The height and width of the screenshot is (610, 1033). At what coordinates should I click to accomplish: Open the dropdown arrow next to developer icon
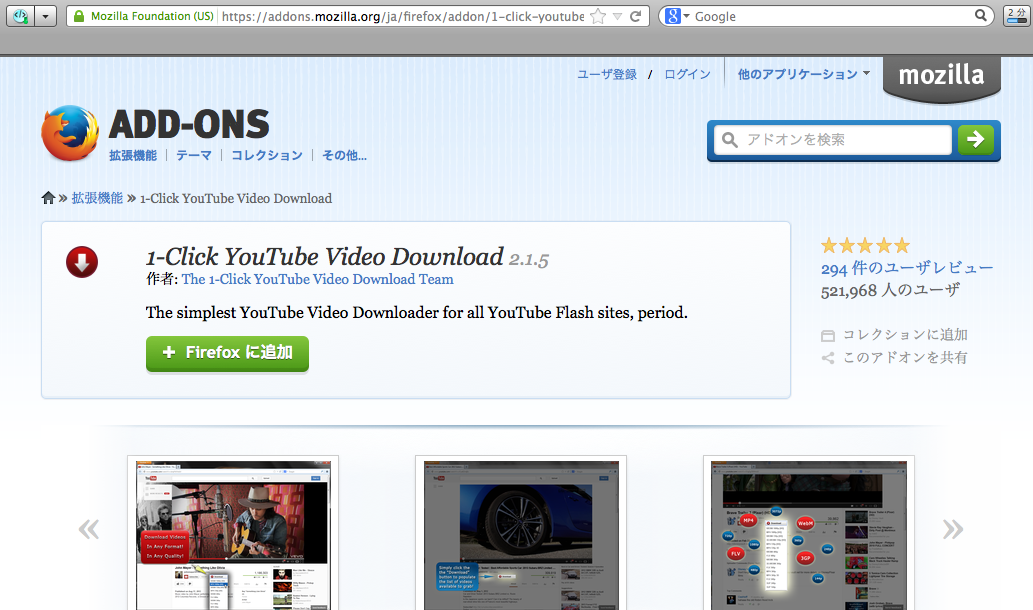(45, 16)
